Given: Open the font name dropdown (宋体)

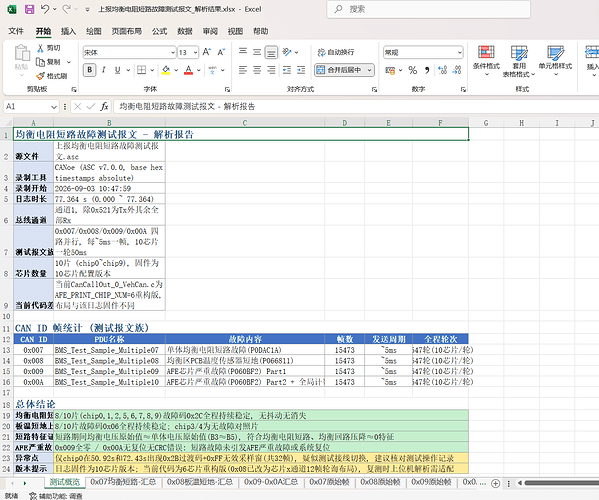Looking at the screenshot, I should pos(173,52).
